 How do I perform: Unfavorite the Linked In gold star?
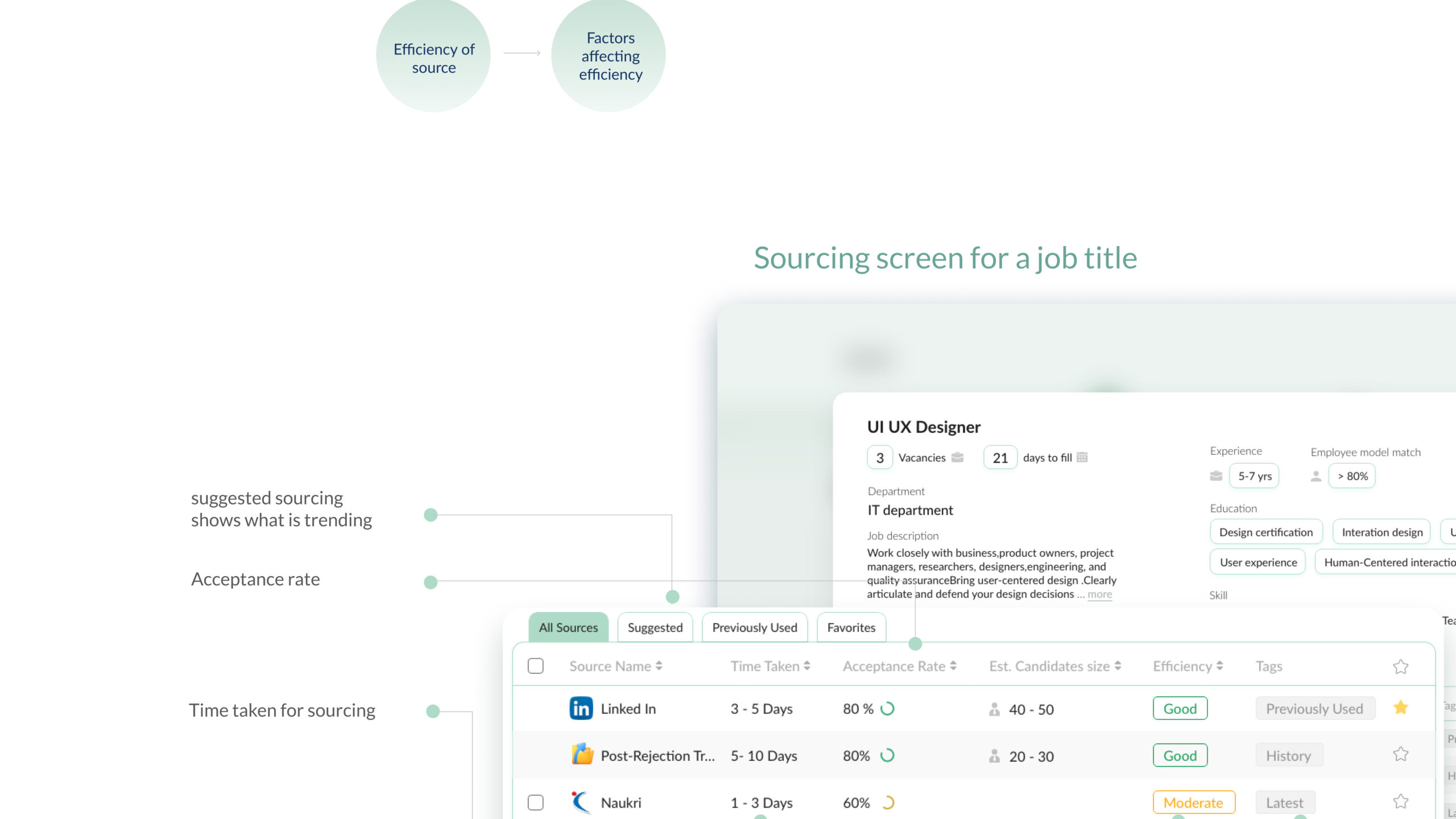[1400, 708]
